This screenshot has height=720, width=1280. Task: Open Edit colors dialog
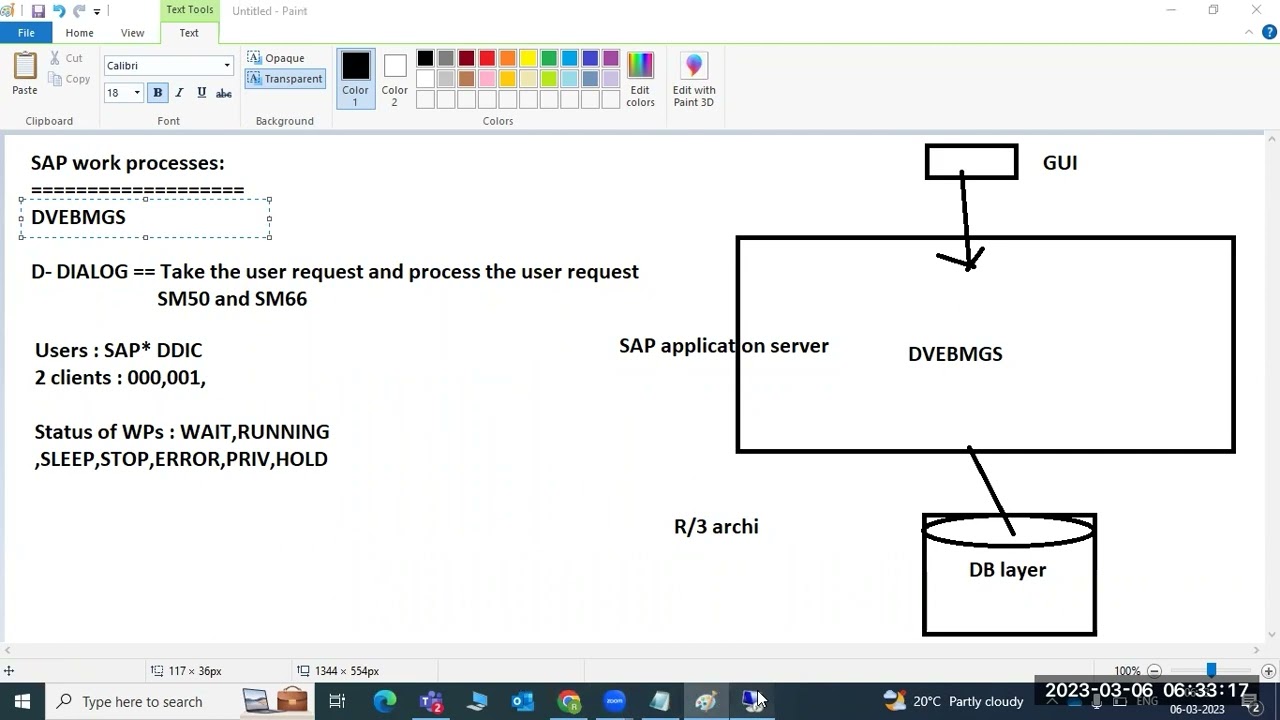pyautogui.click(x=640, y=79)
